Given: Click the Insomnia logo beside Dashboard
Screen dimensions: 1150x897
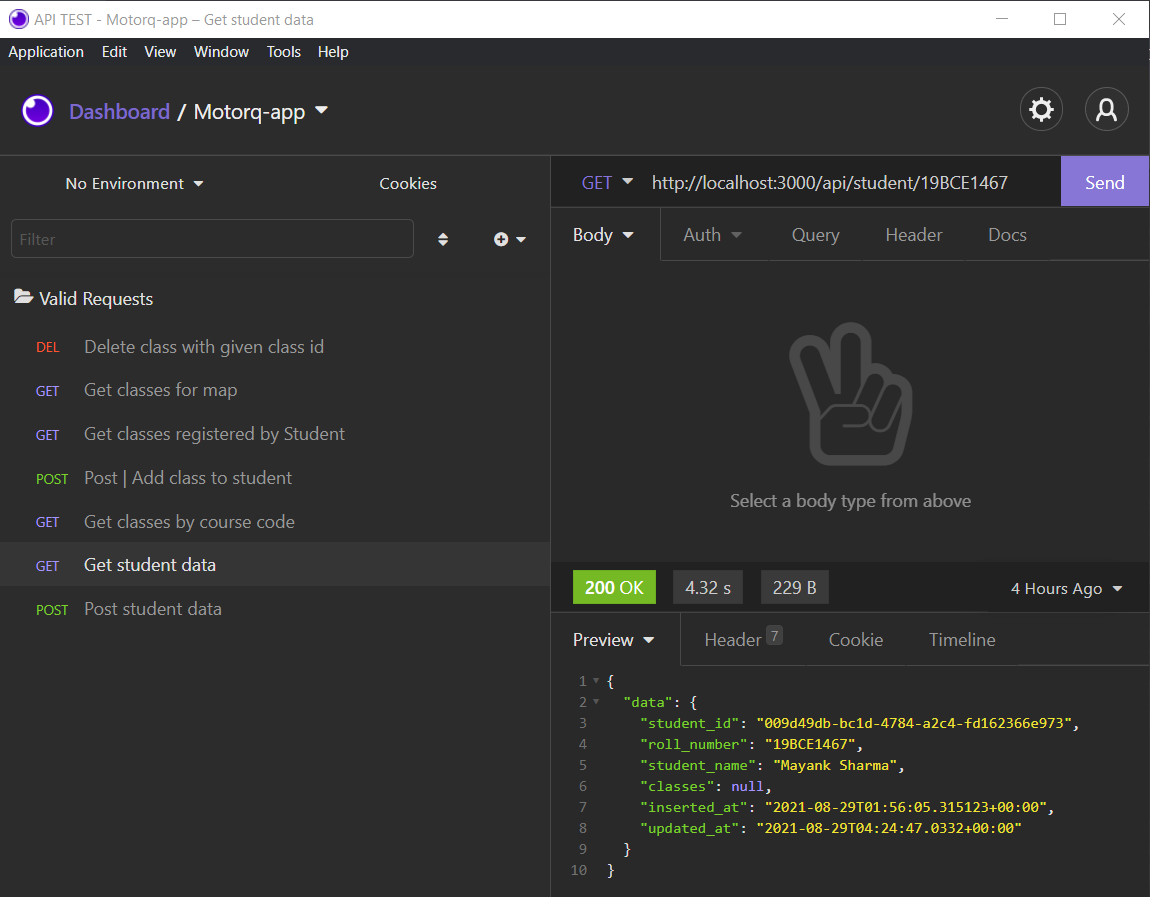Looking at the screenshot, I should 37,110.
